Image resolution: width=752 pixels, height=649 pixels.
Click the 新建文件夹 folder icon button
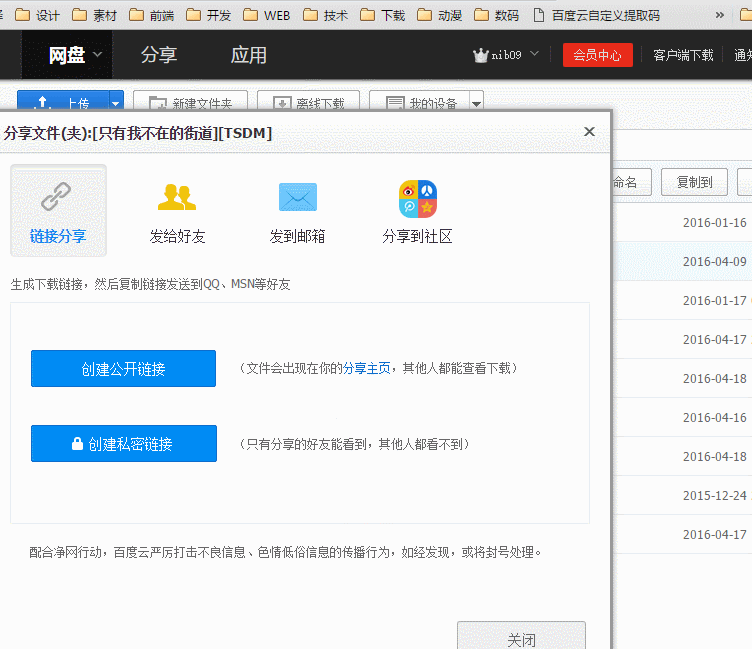190,103
